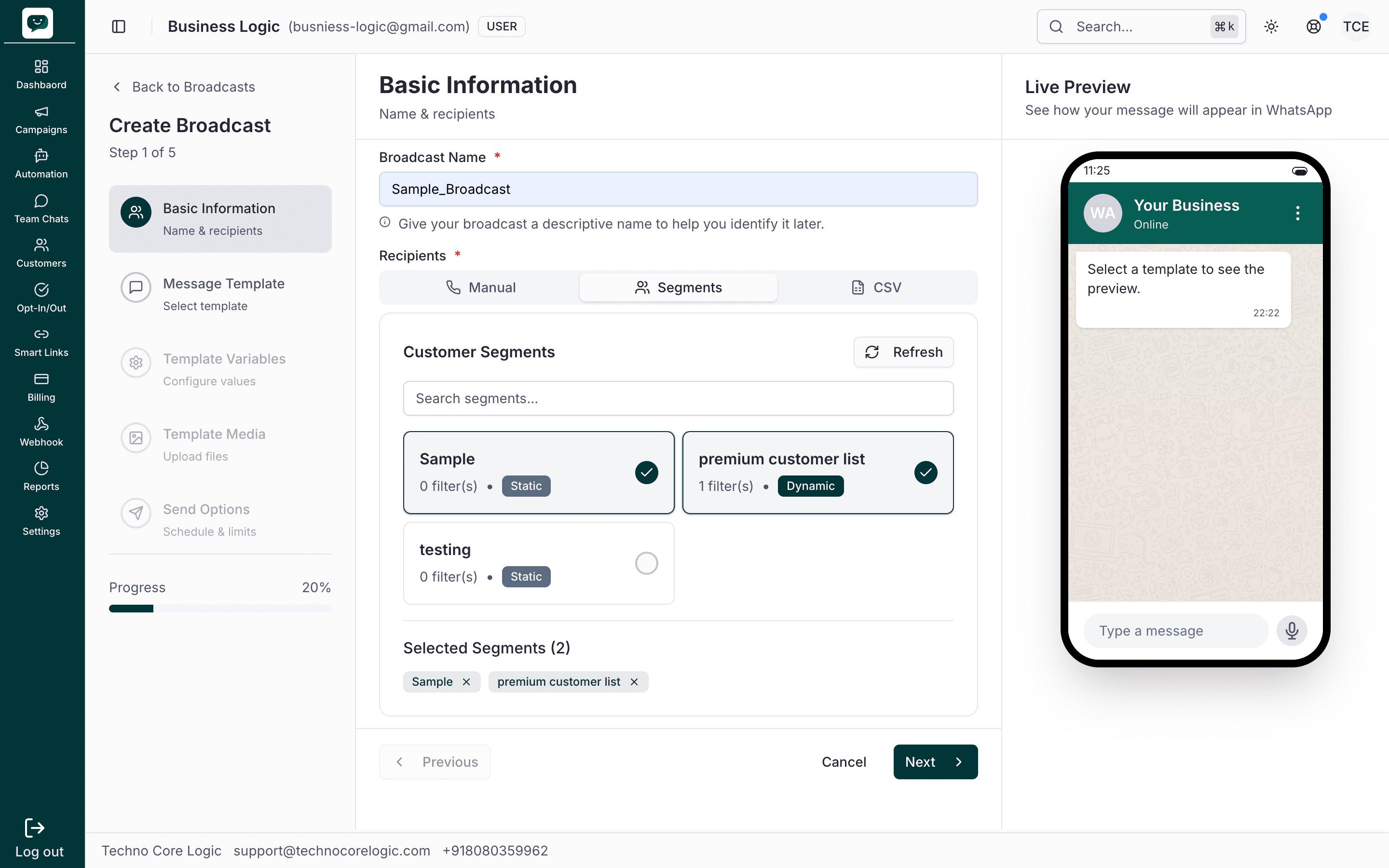
Task: Uncheck the Sample segment checkmark
Action: click(x=647, y=473)
